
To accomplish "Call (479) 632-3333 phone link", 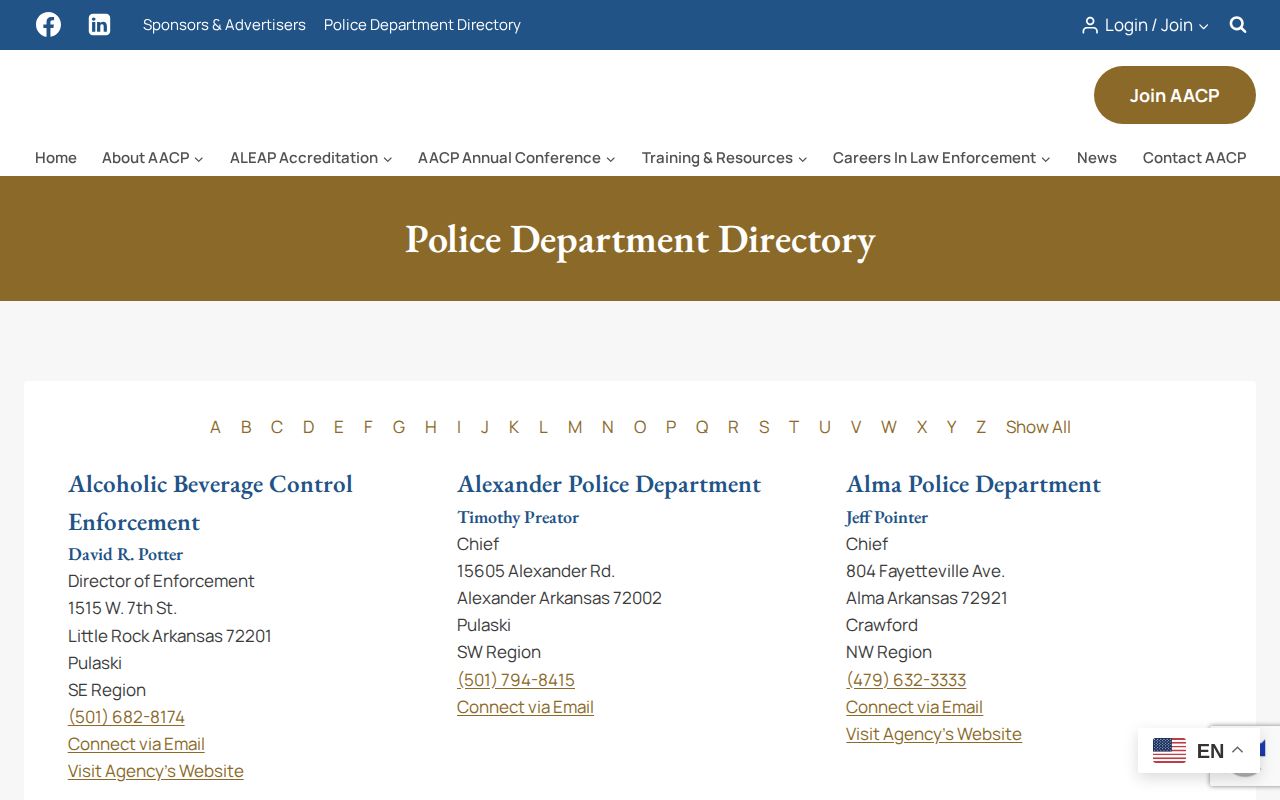I will tap(906, 680).
